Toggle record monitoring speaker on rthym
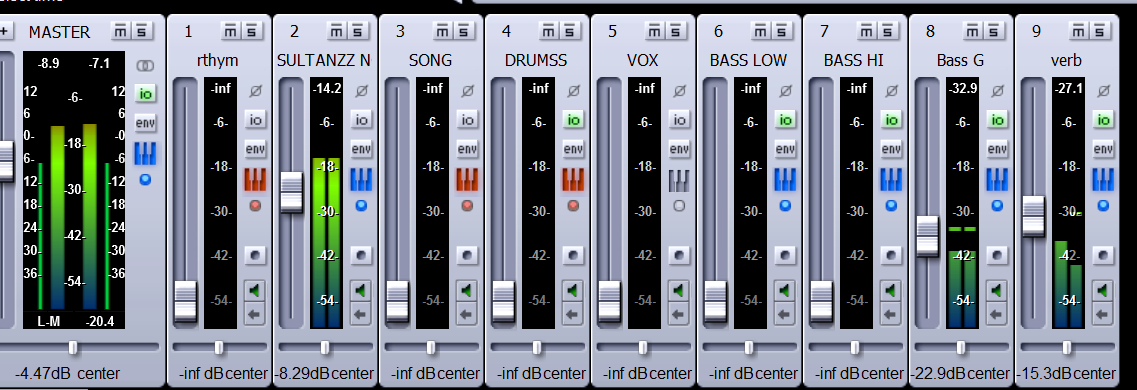This screenshot has height=390, width=1137. pyautogui.click(x=255, y=291)
